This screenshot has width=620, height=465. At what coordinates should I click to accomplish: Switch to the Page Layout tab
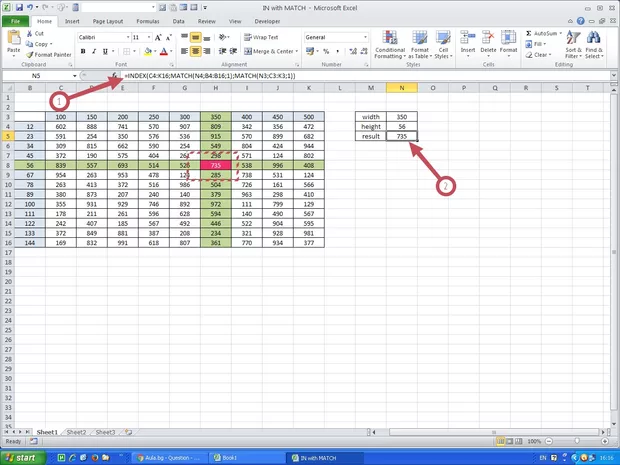pos(108,21)
